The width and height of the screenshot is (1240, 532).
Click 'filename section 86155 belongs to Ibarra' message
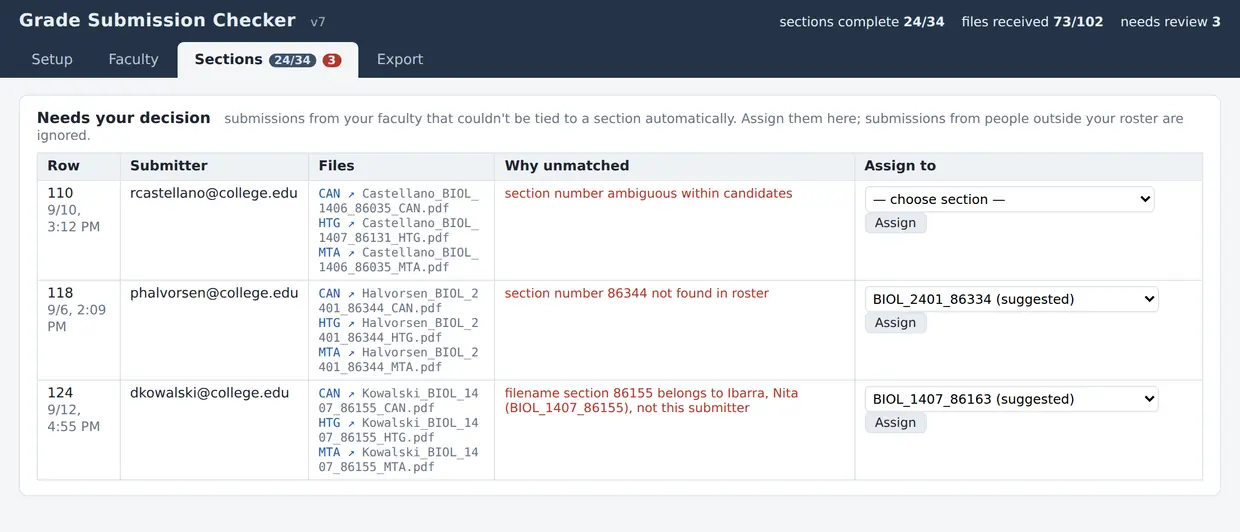click(651, 400)
